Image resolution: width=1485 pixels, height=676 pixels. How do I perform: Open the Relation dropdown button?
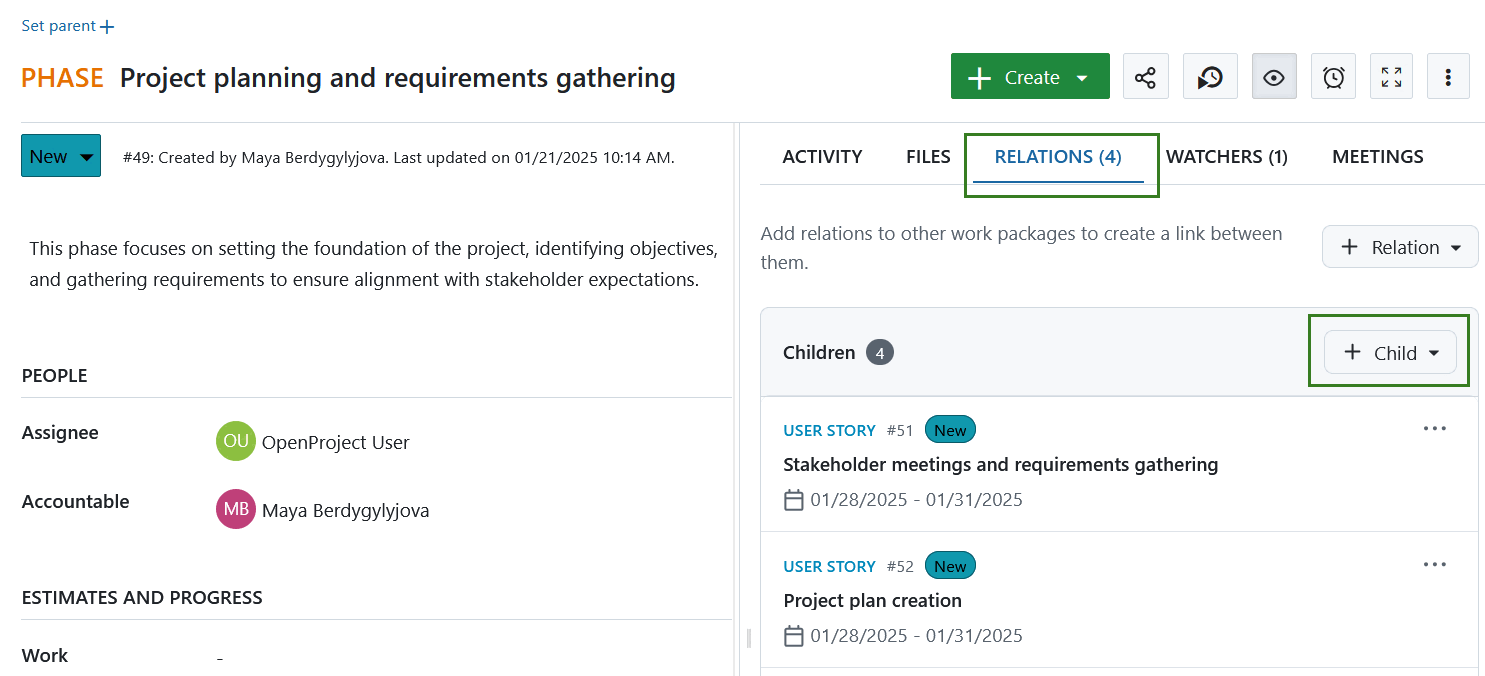point(1400,246)
